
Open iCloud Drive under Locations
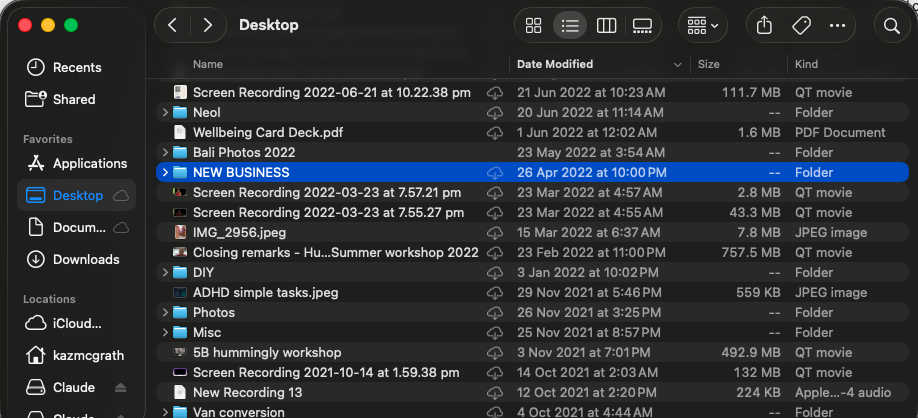tap(76, 323)
